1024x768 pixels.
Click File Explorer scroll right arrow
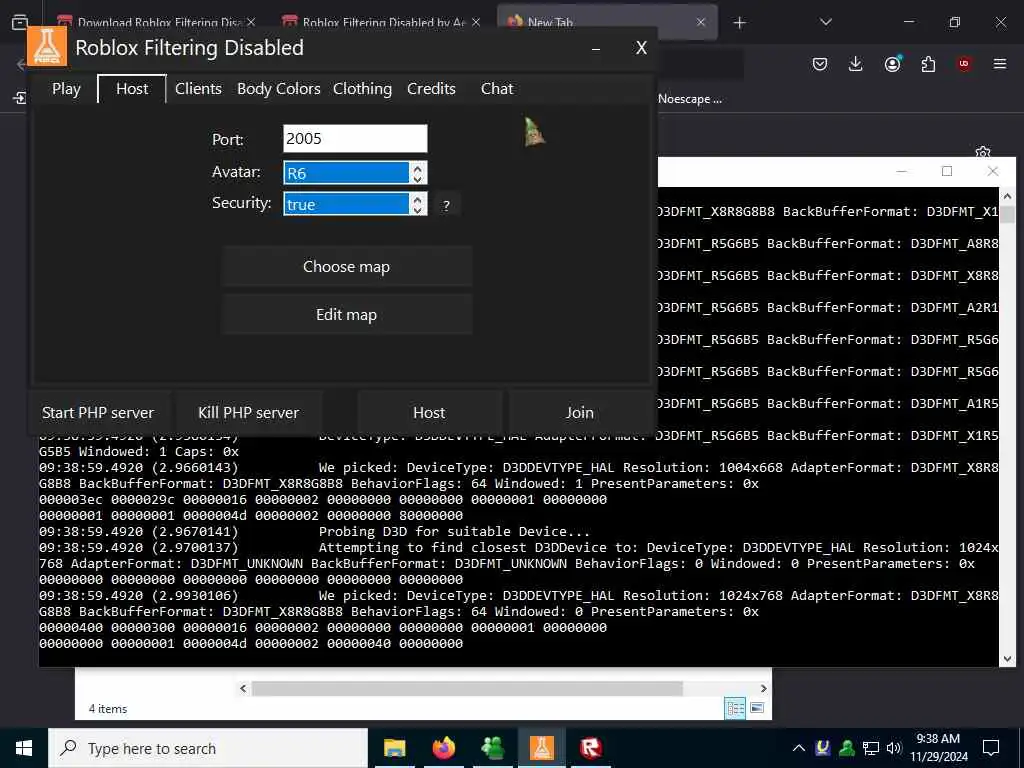(763, 688)
